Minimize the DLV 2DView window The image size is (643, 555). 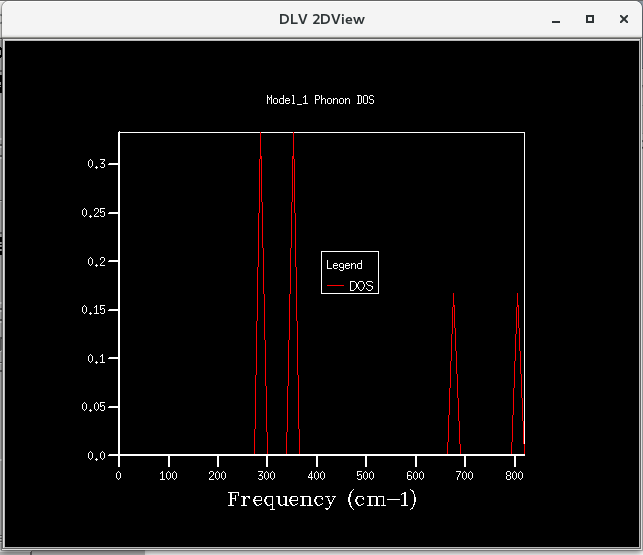coord(556,20)
